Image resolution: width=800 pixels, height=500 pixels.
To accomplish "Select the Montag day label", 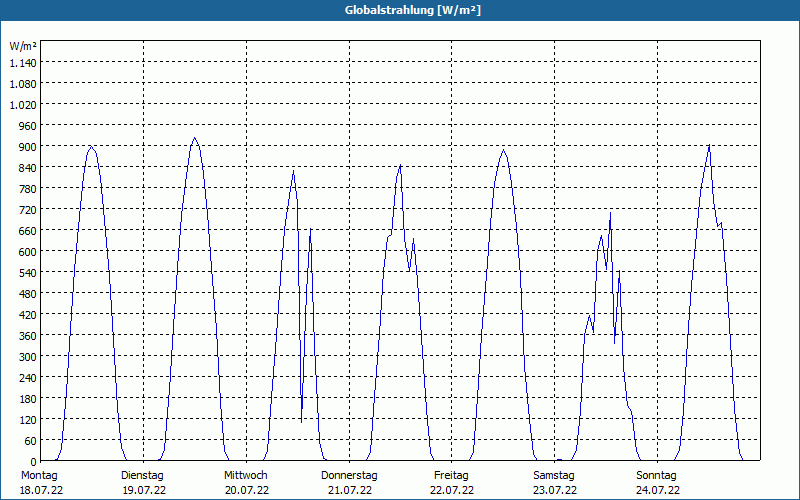I will pos(39,476).
